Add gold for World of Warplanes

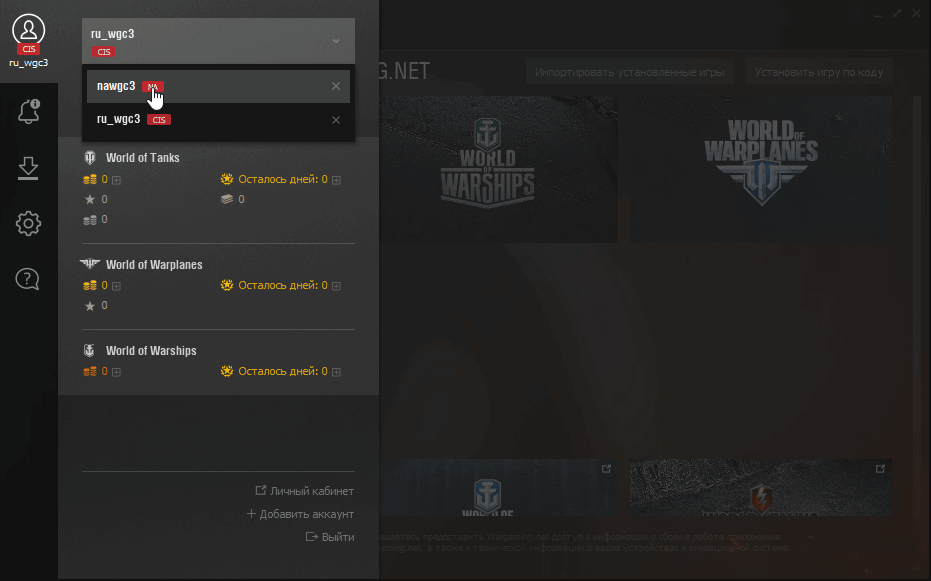(x=116, y=286)
